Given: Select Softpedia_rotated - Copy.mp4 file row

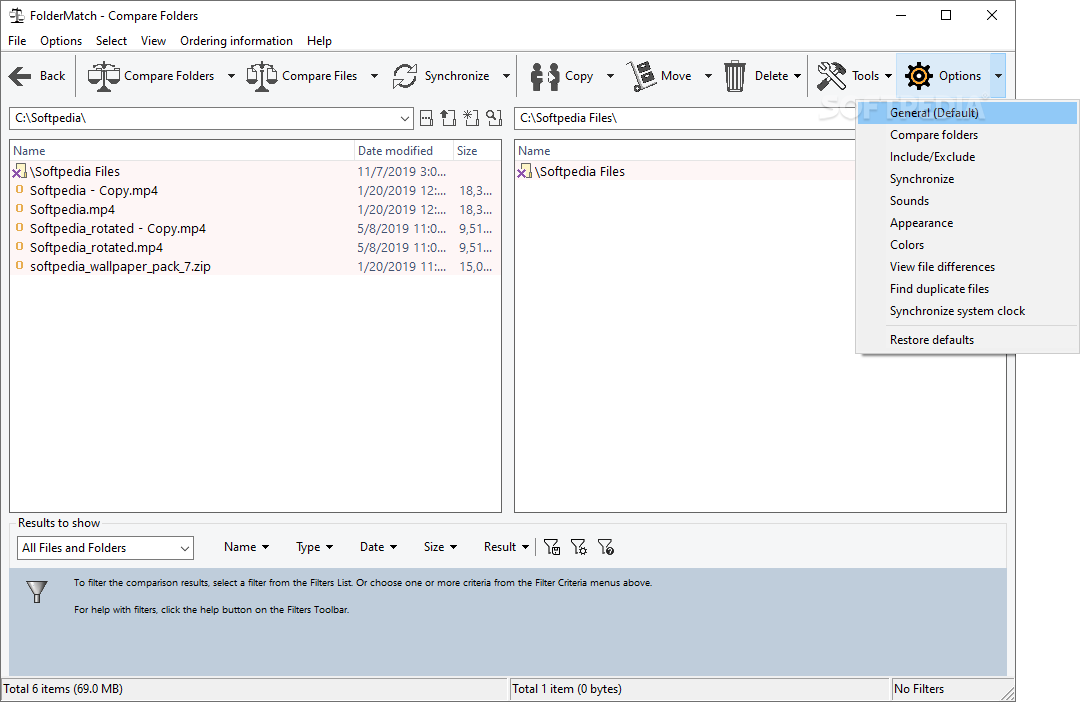Looking at the screenshot, I should [256, 228].
